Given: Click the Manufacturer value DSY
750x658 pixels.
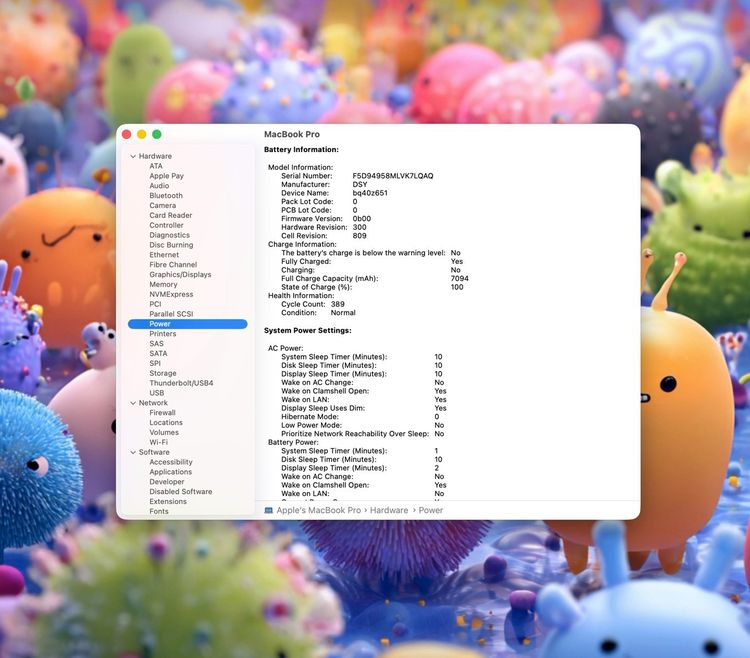Looking at the screenshot, I should pyautogui.click(x=360, y=185).
